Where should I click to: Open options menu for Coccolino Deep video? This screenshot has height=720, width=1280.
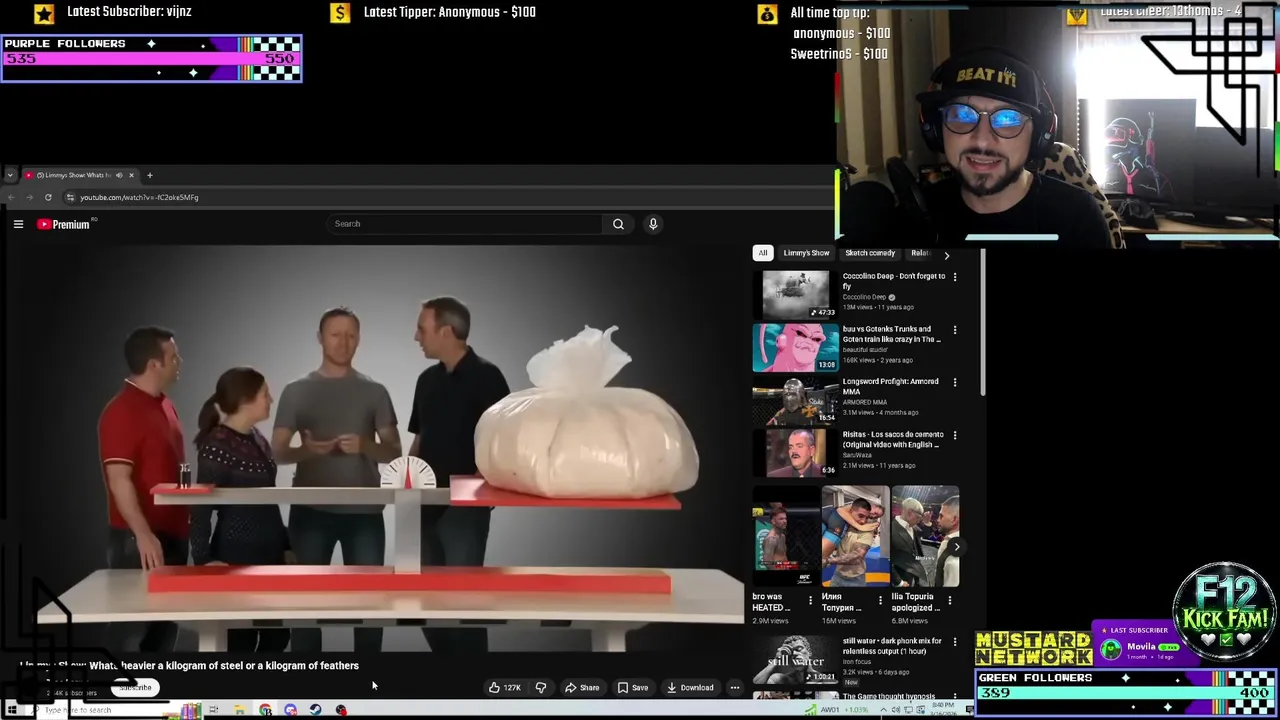click(955, 277)
